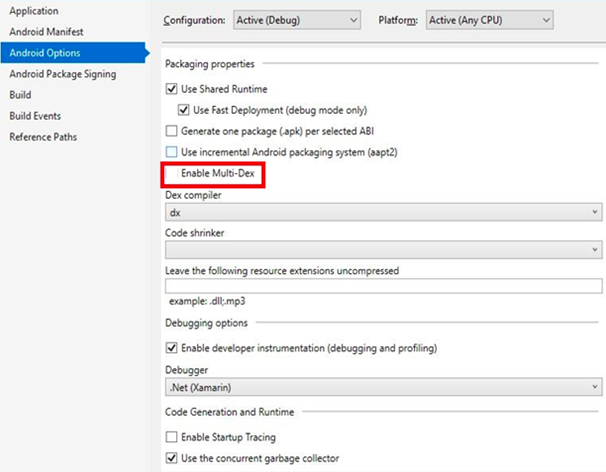606x472 pixels.
Task: Open the Configuration dropdown
Action: coord(296,20)
